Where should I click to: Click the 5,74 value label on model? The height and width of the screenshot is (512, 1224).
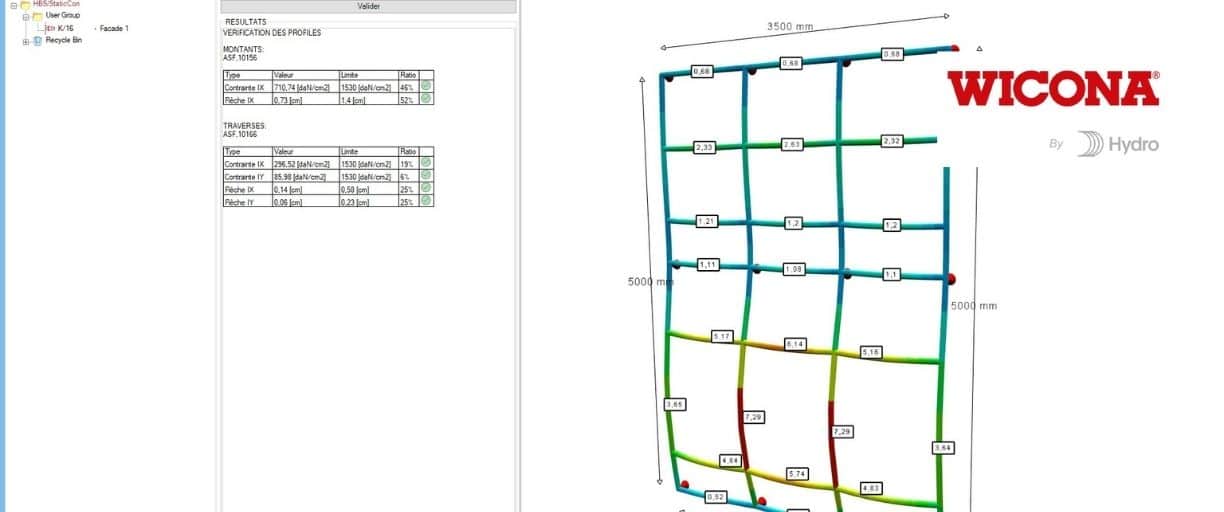pos(797,473)
